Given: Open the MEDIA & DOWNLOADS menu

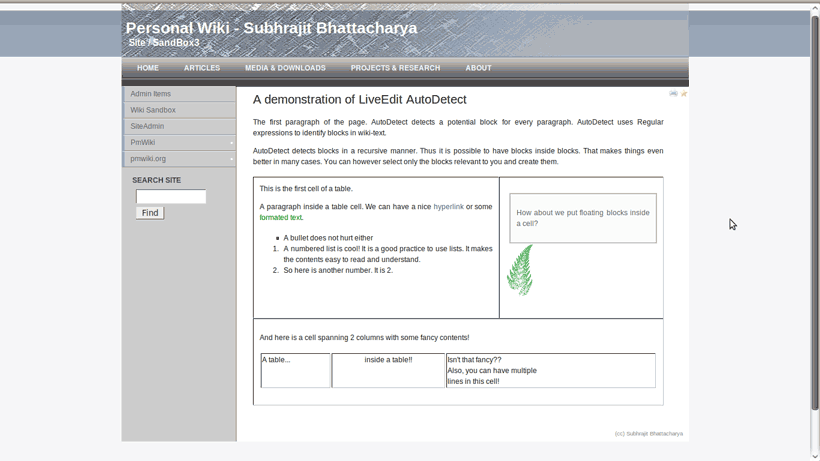Looking at the screenshot, I should tap(285, 68).
